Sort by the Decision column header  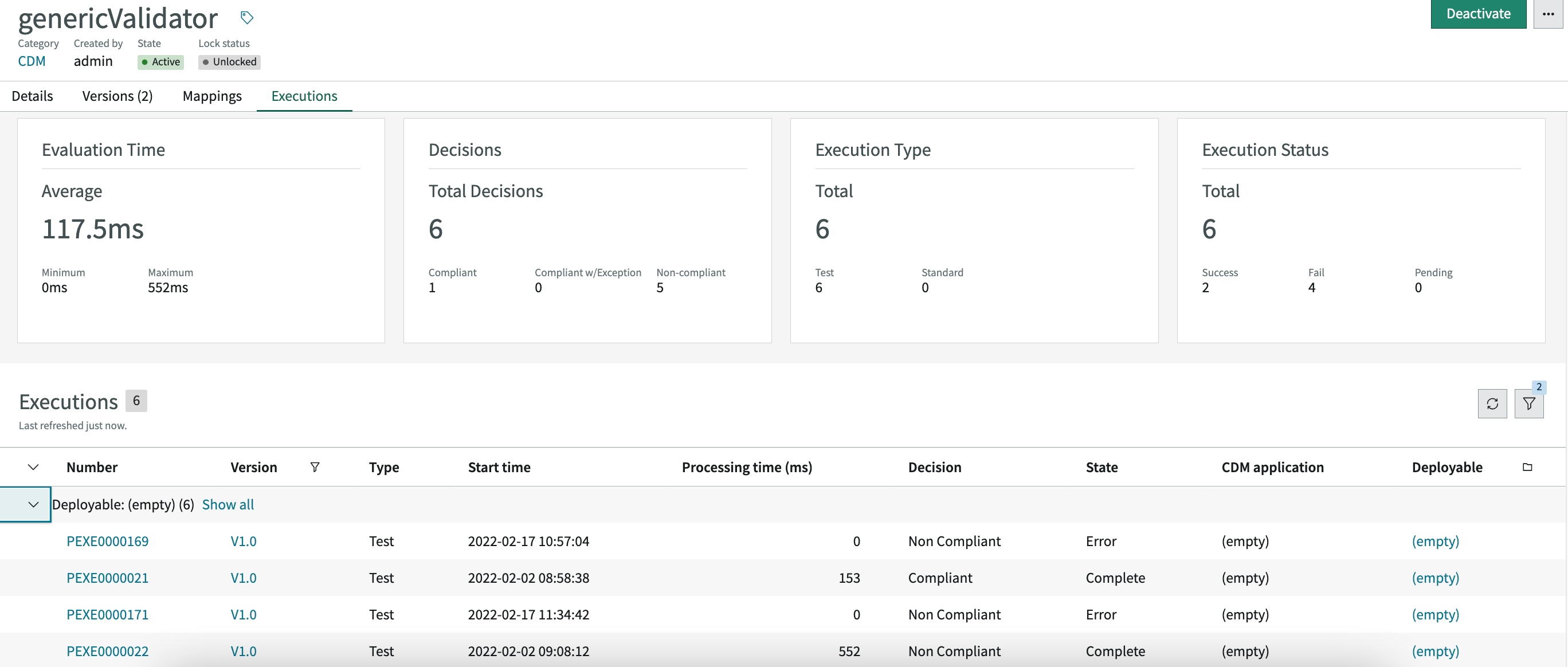coord(934,467)
